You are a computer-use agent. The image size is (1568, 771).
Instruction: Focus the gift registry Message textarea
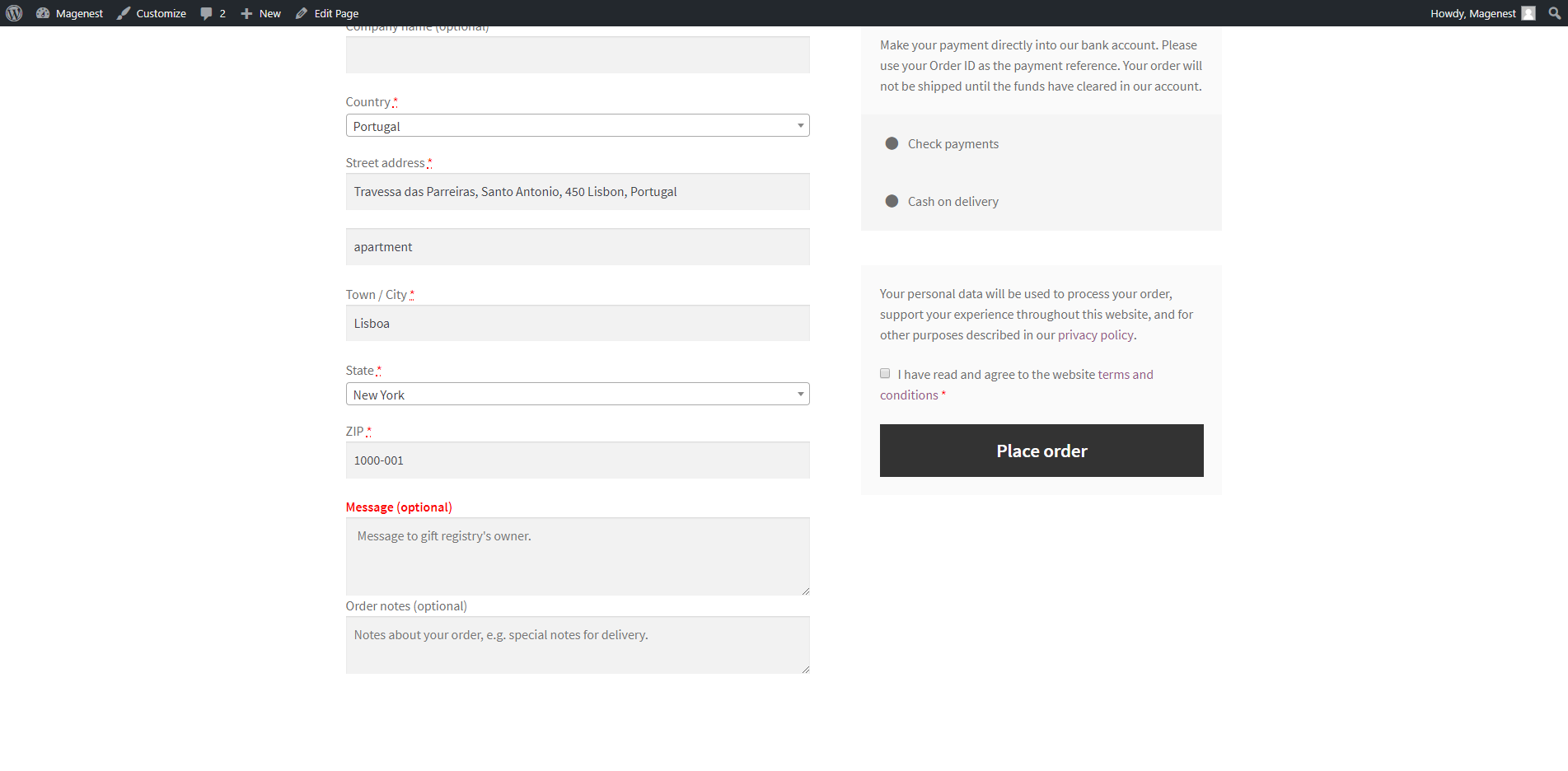(577, 556)
